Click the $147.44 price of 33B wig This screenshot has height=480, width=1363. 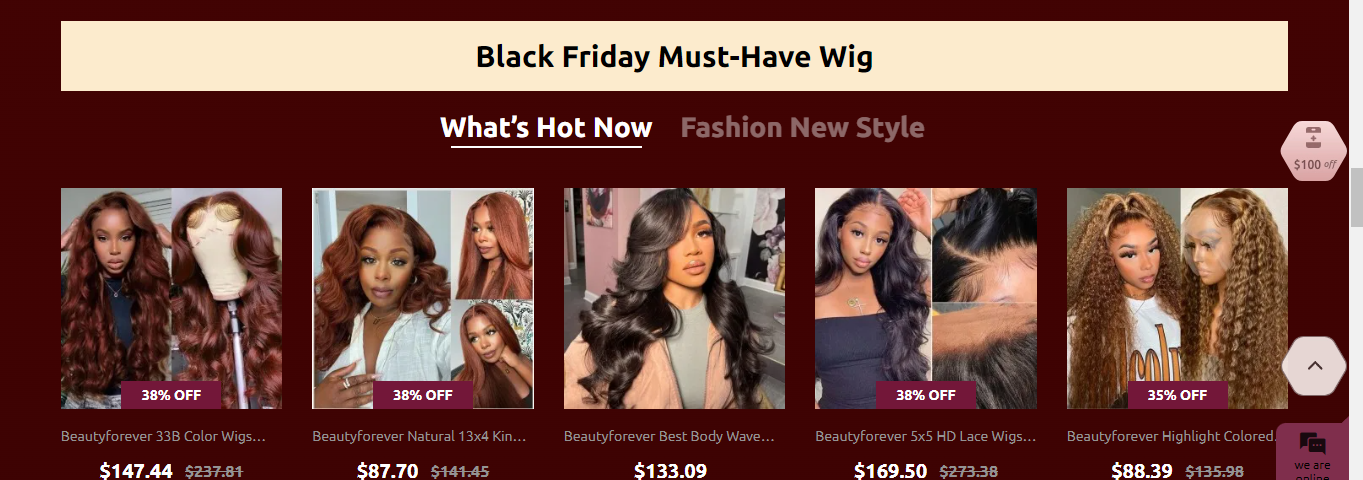point(136,471)
